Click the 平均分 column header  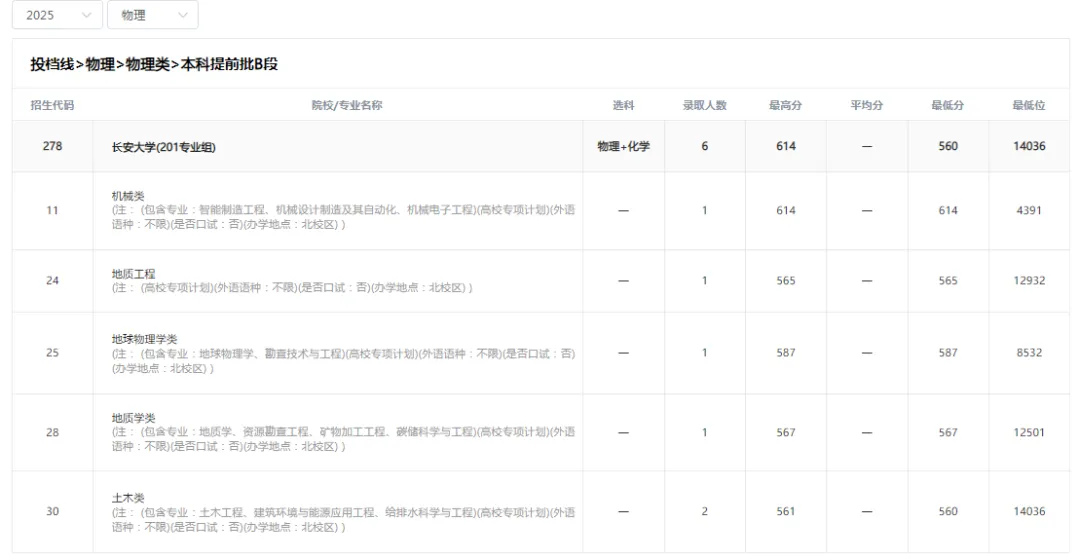coord(866,105)
